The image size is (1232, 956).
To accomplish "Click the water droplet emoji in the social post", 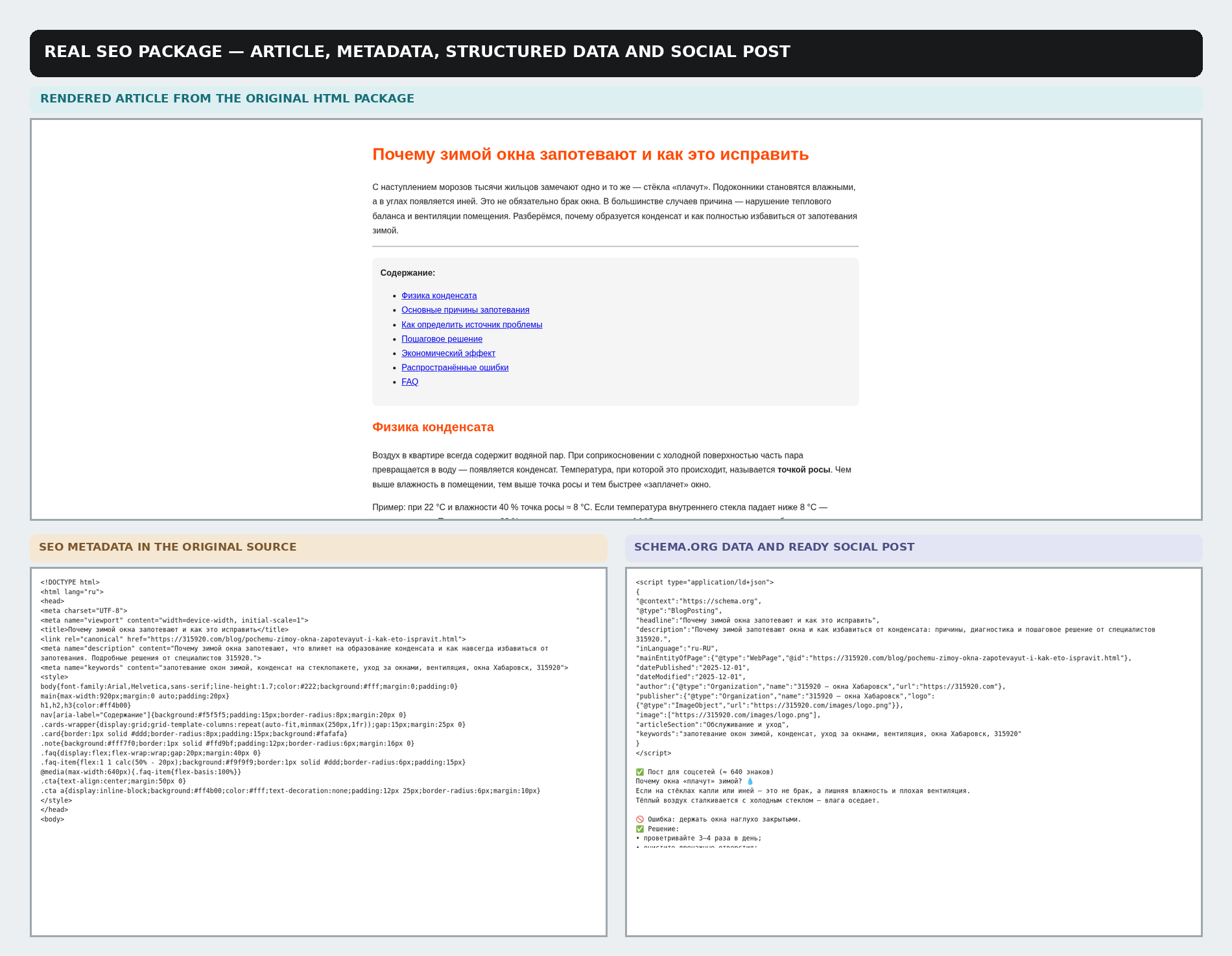I will pyautogui.click(x=750, y=782).
